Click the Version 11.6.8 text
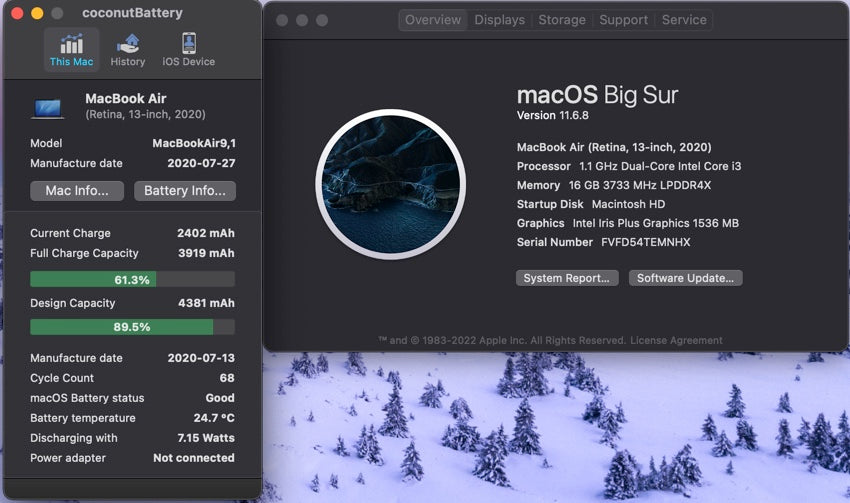Viewport: 850px width, 503px height. pyautogui.click(x=552, y=115)
